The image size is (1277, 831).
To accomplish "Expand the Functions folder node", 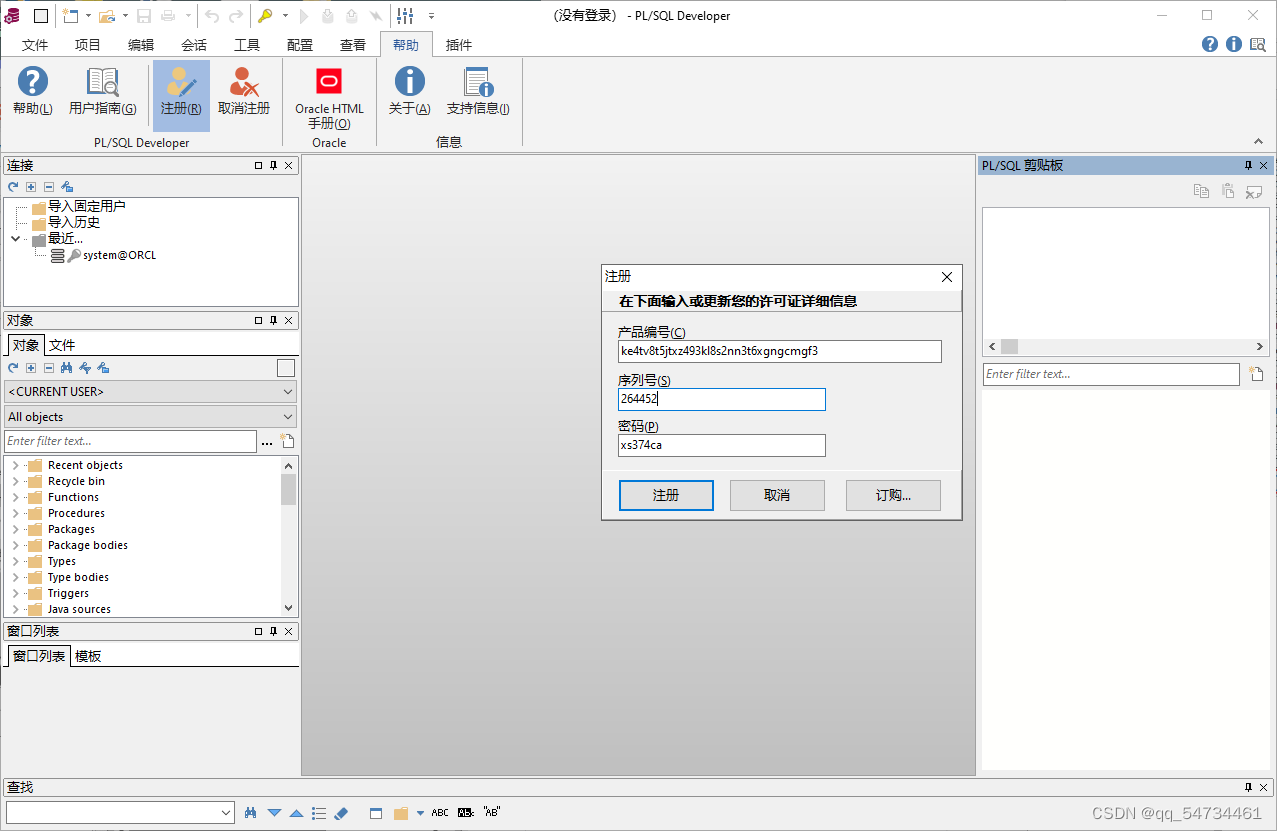I will [x=15, y=497].
